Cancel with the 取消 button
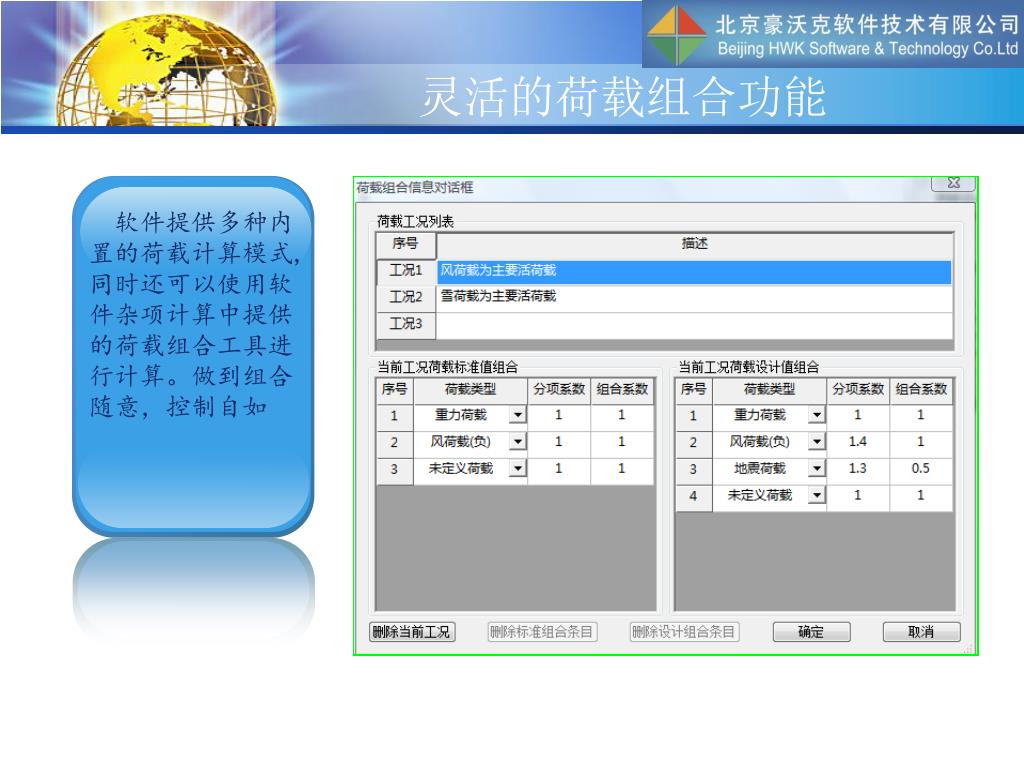This screenshot has width=1024, height=768. 921,632
